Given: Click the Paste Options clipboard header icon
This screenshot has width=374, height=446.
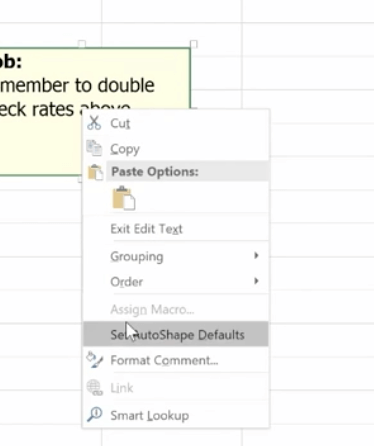Looking at the screenshot, I should point(95,172).
